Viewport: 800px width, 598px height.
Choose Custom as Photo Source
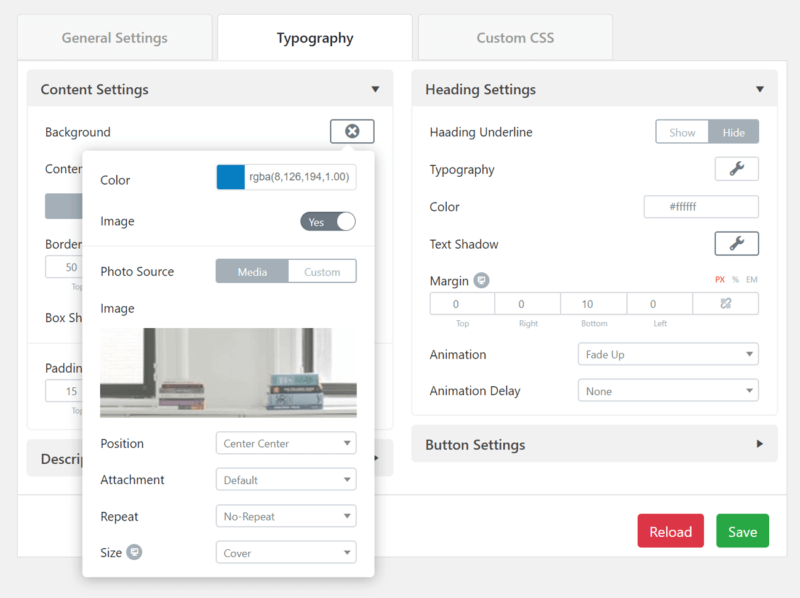point(322,271)
